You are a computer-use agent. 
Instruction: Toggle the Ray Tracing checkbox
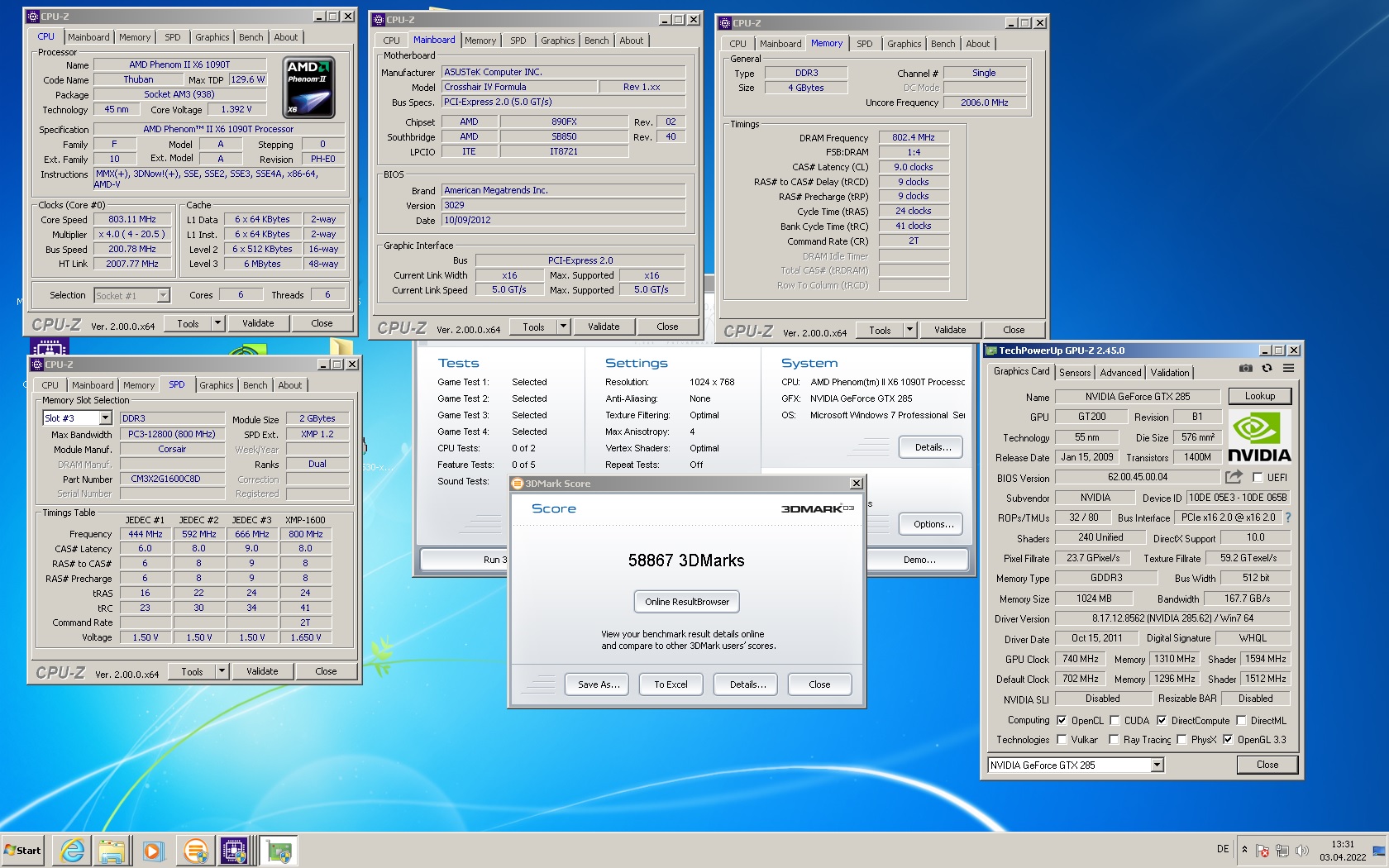point(1114,739)
